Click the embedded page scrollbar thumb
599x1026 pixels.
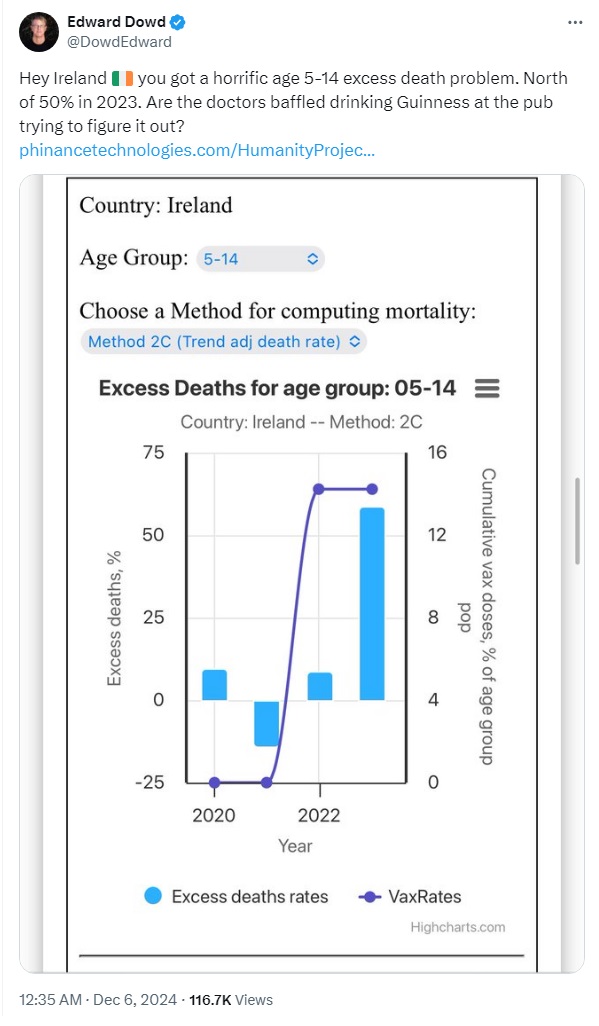pyautogui.click(x=577, y=521)
